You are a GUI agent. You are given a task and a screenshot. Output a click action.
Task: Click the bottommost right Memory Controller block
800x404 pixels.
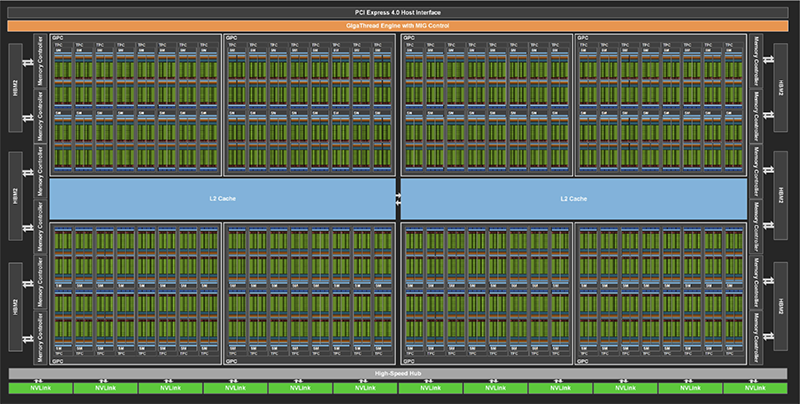[x=757, y=338]
